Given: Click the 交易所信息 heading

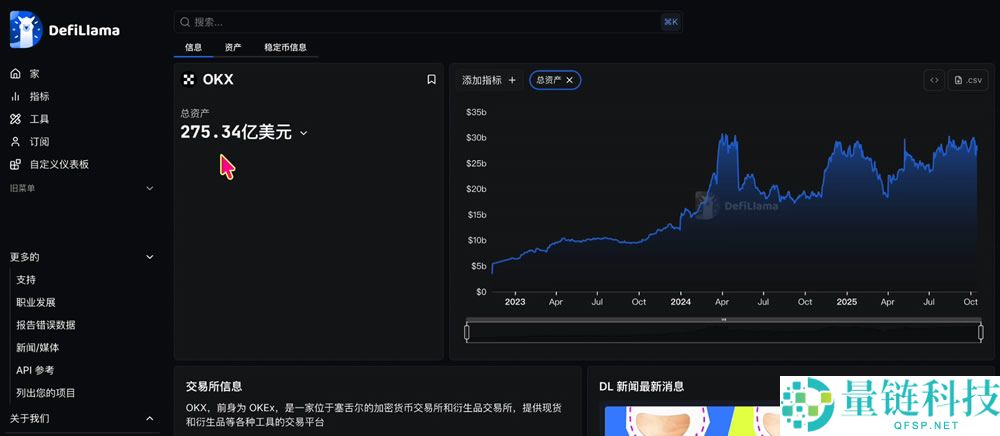Looking at the screenshot, I should [214, 386].
